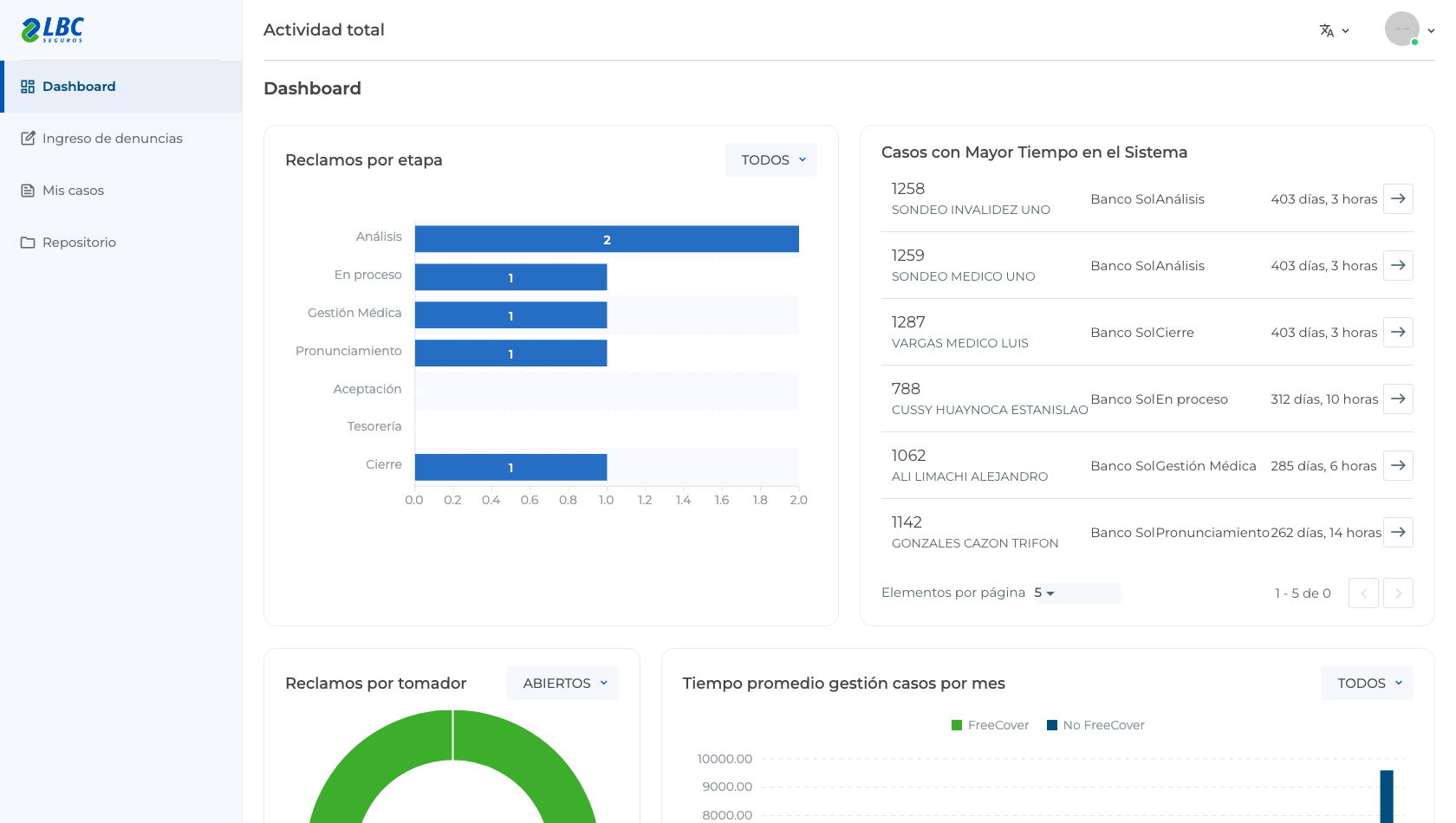The image size is (1456, 823).
Task: Open case 1142 with its arrow icon
Action: click(x=1398, y=532)
